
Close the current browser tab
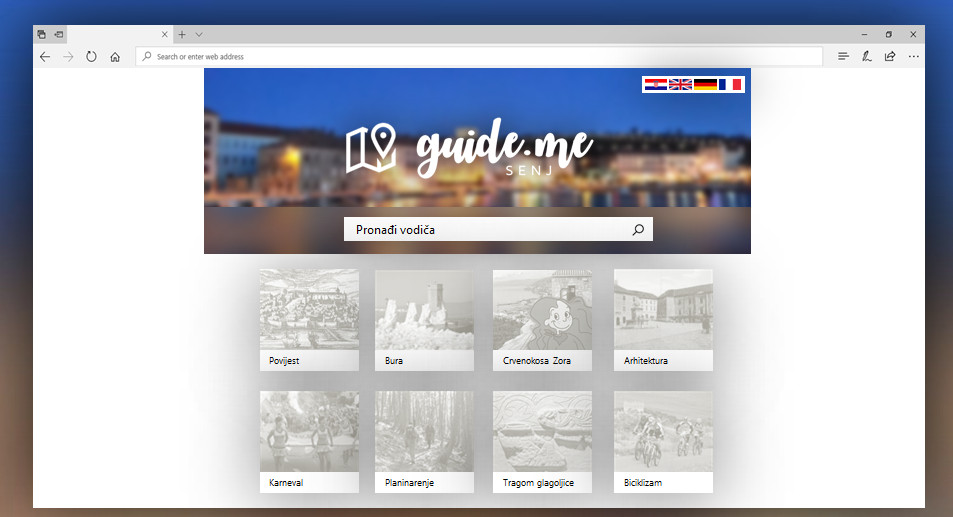pyautogui.click(x=165, y=34)
